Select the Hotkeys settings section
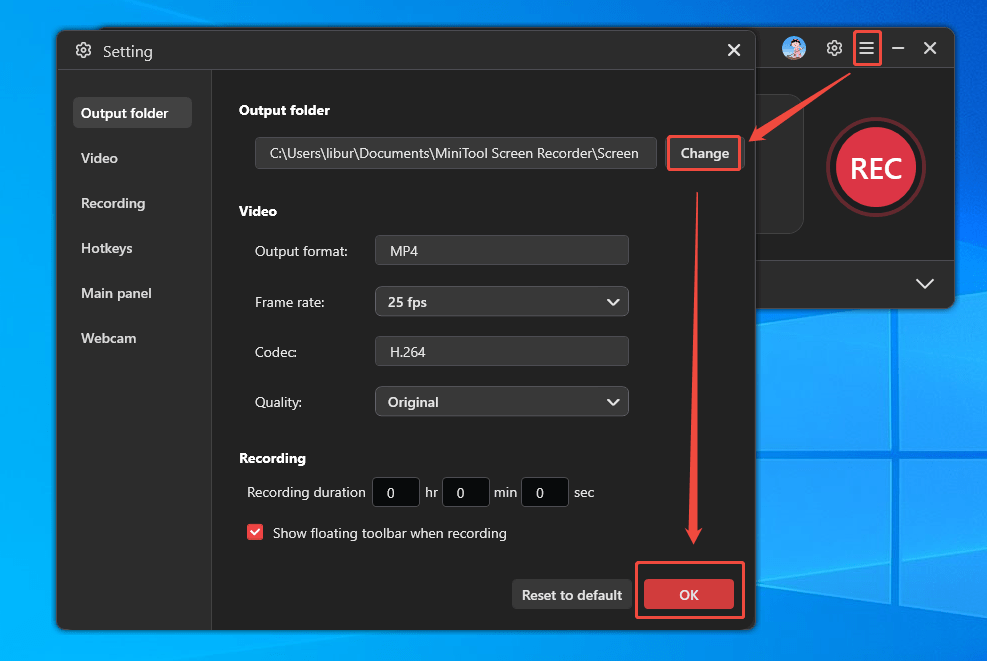The height and width of the screenshot is (661, 987). coord(106,248)
